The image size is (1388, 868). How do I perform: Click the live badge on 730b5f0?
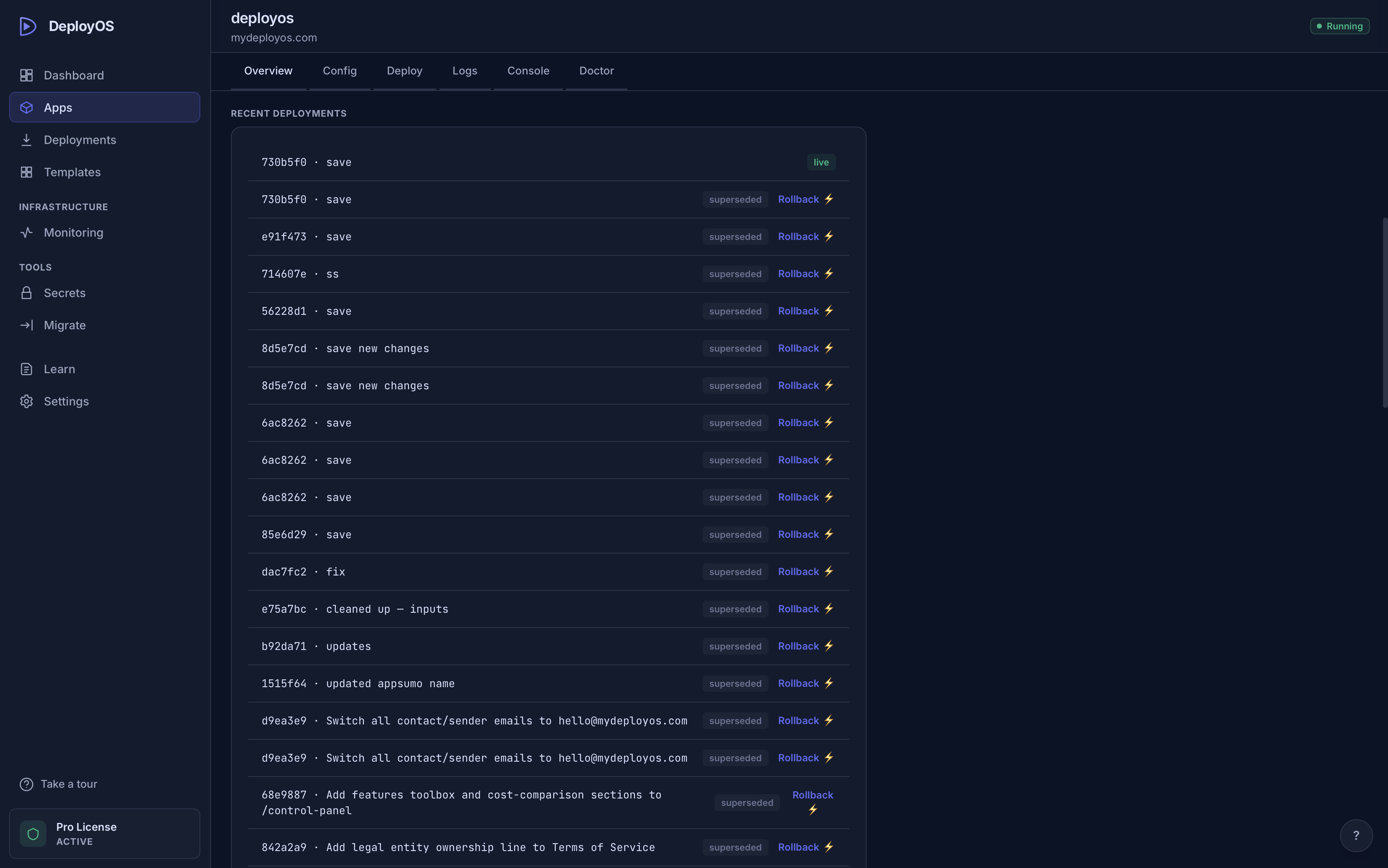tap(821, 163)
